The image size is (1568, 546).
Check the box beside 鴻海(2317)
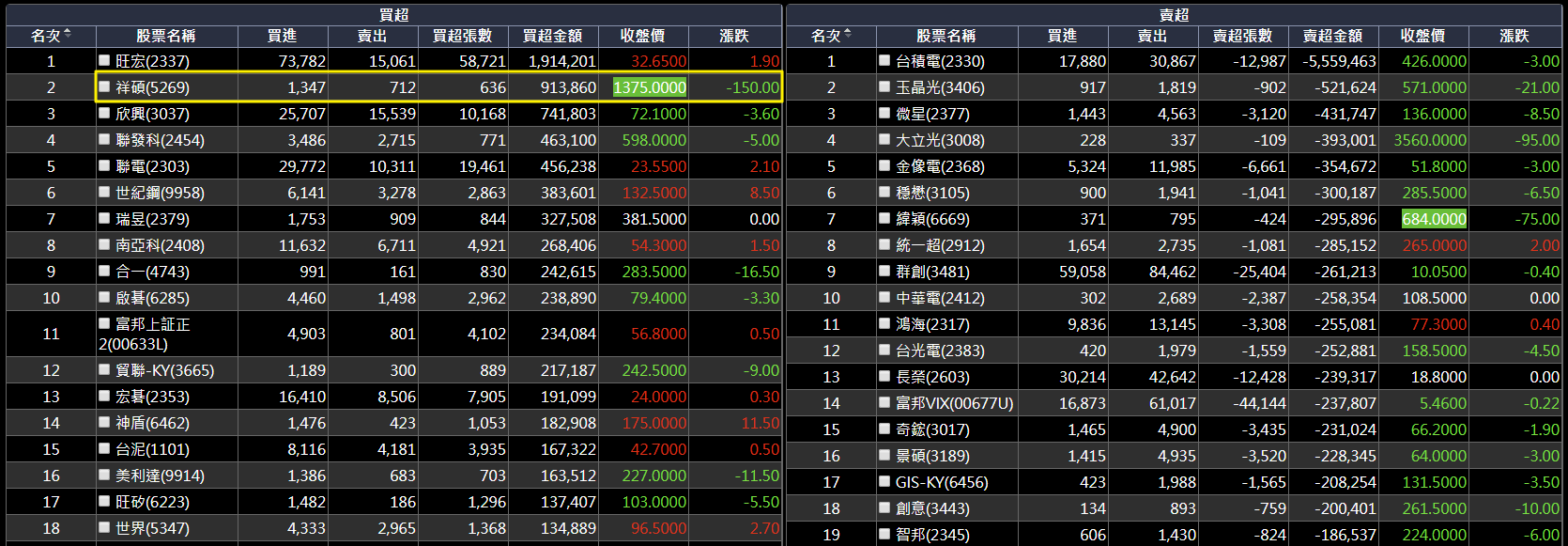coord(884,323)
